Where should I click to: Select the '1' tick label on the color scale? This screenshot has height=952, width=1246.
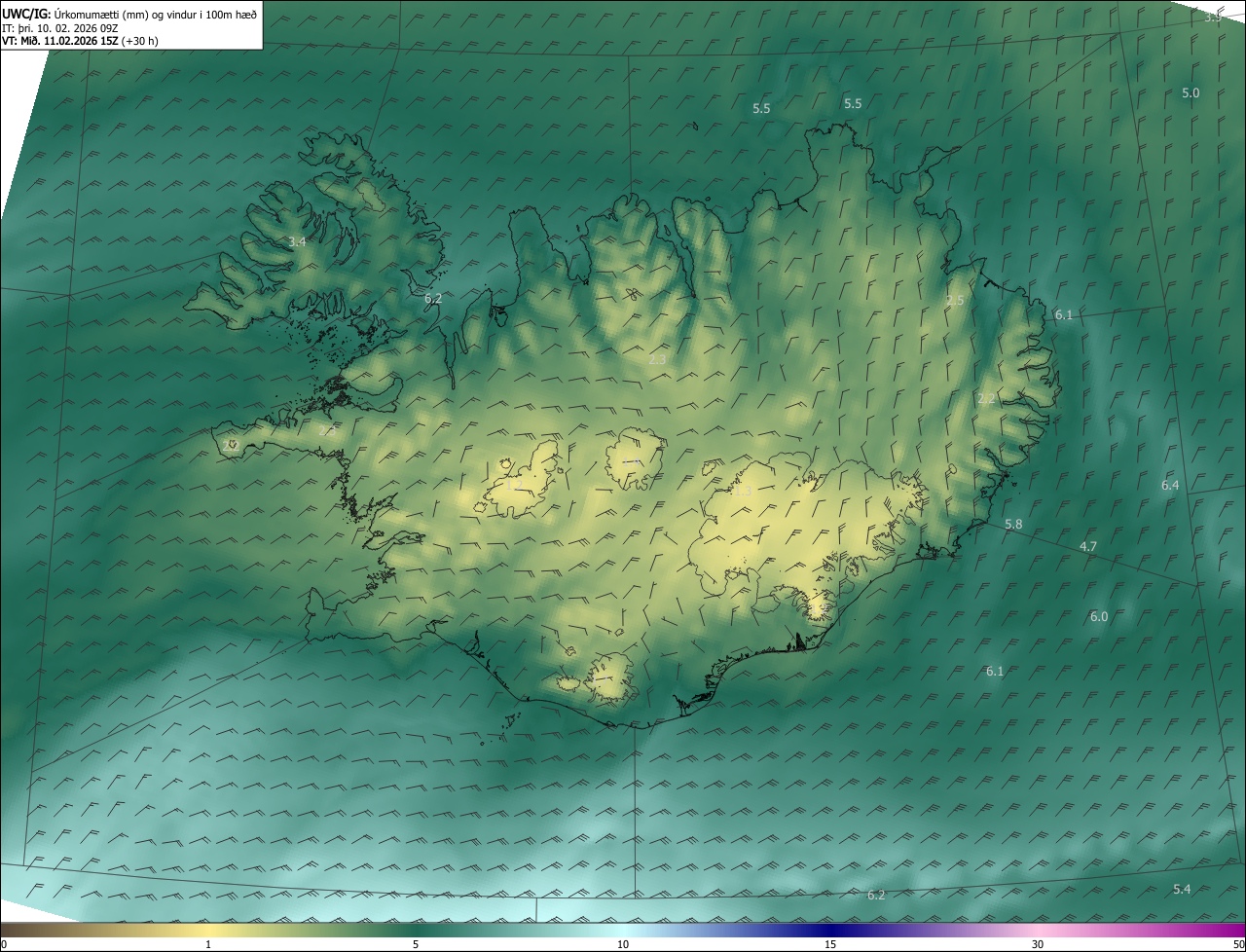(208, 944)
